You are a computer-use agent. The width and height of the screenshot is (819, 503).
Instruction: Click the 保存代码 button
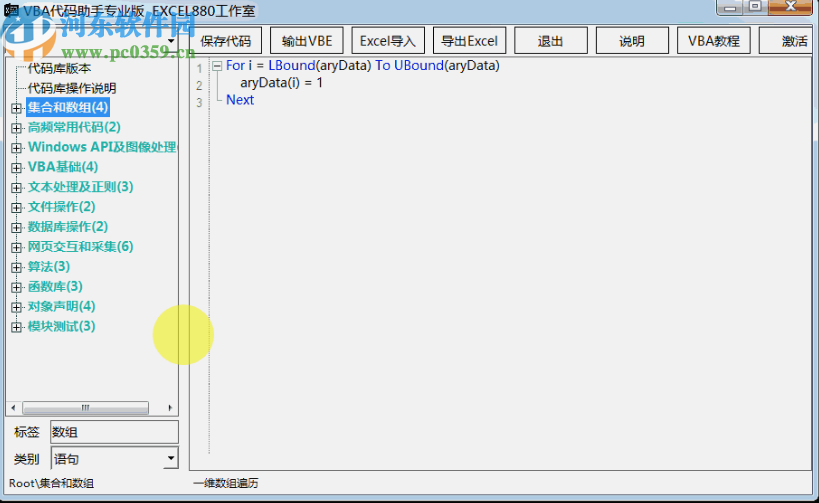point(225,41)
